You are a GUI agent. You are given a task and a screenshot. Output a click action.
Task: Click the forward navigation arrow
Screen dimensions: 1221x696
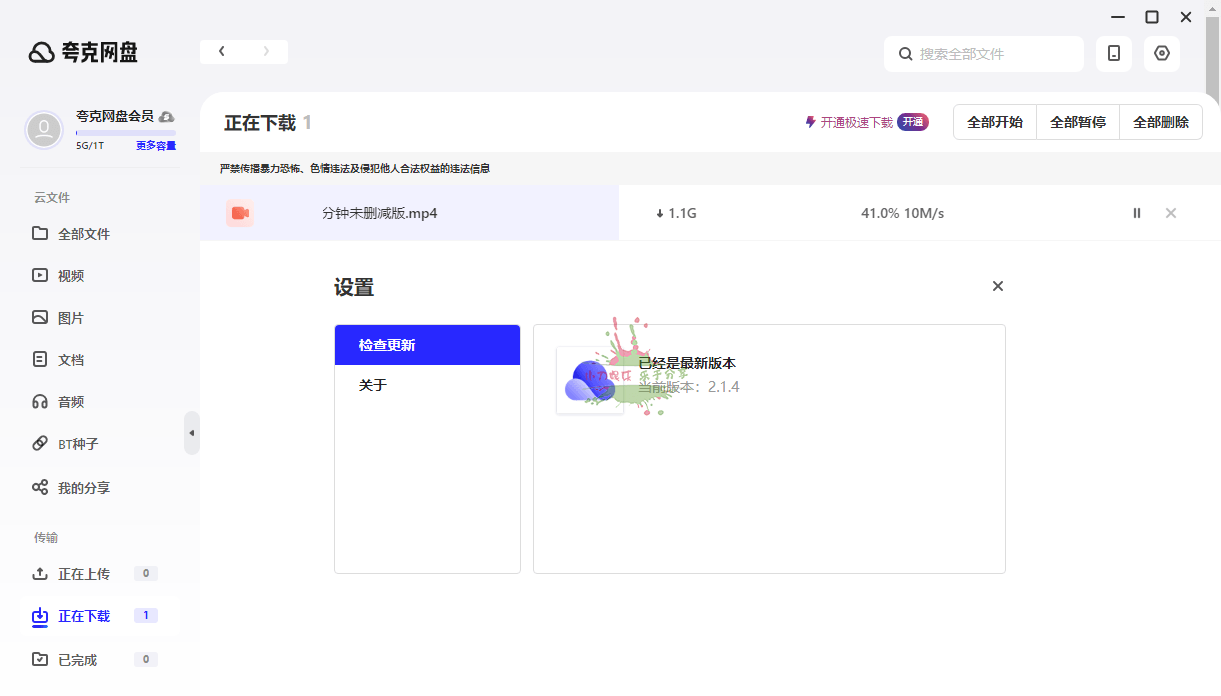pyautogui.click(x=266, y=50)
